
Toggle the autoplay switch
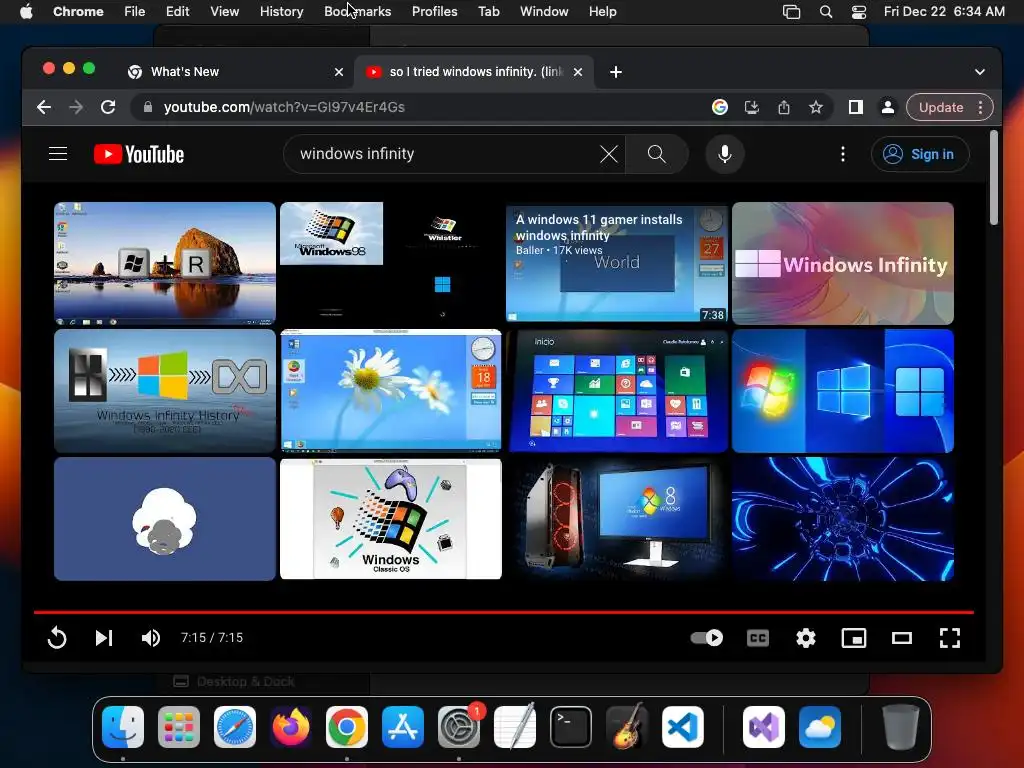[x=707, y=637]
